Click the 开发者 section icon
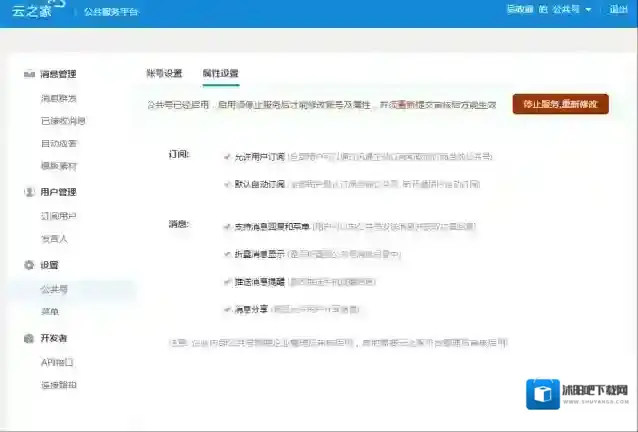The height and width of the screenshot is (432, 638). (x=29, y=338)
